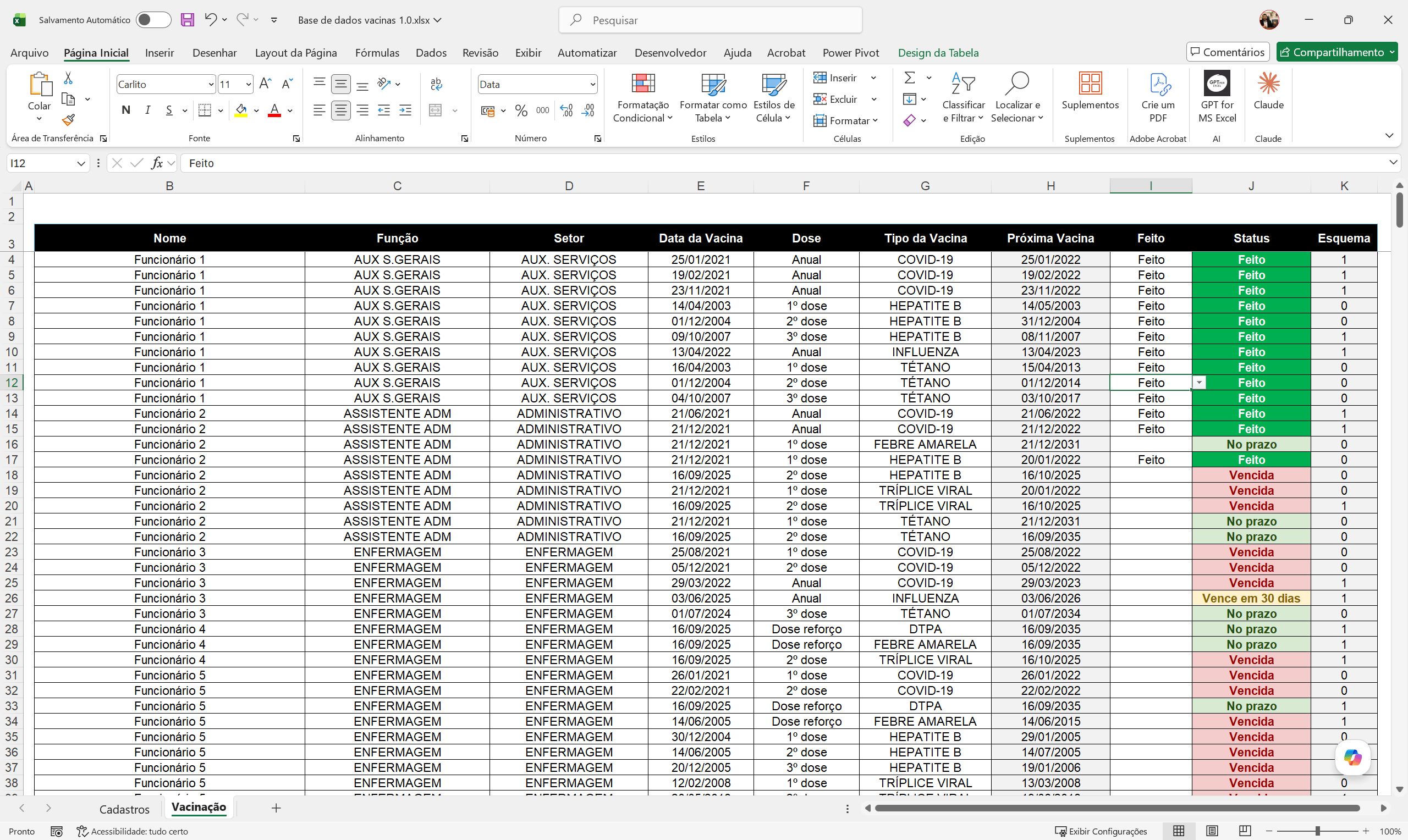This screenshot has width=1408, height=840.
Task: Switch to the Cadastros sheet tab
Action: (124, 809)
